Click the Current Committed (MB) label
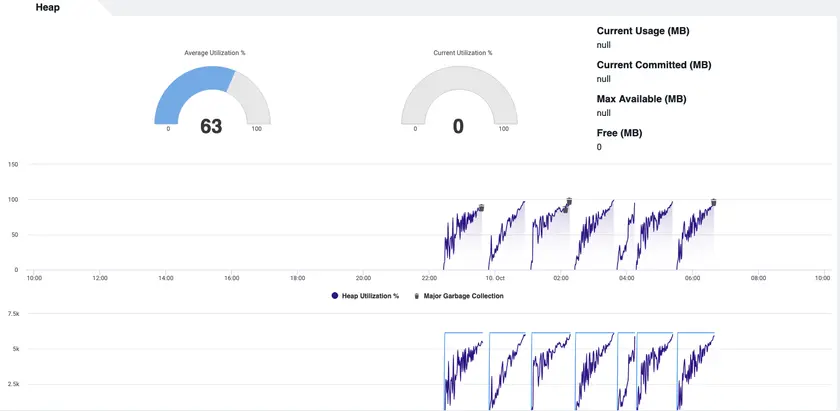Viewport: 840px width, 411px height. (x=653, y=65)
